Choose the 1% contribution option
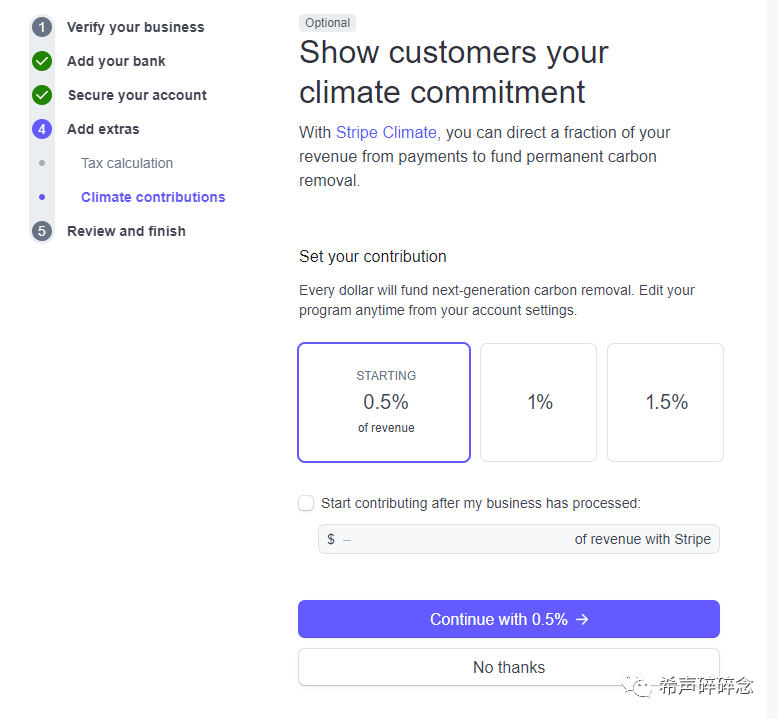 click(x=538, y=402)
